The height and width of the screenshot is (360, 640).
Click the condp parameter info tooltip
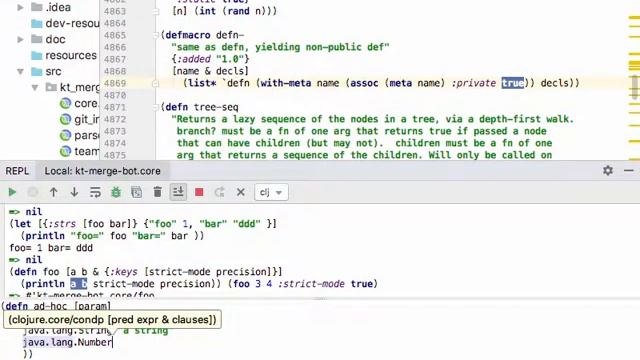pos(112,320)
